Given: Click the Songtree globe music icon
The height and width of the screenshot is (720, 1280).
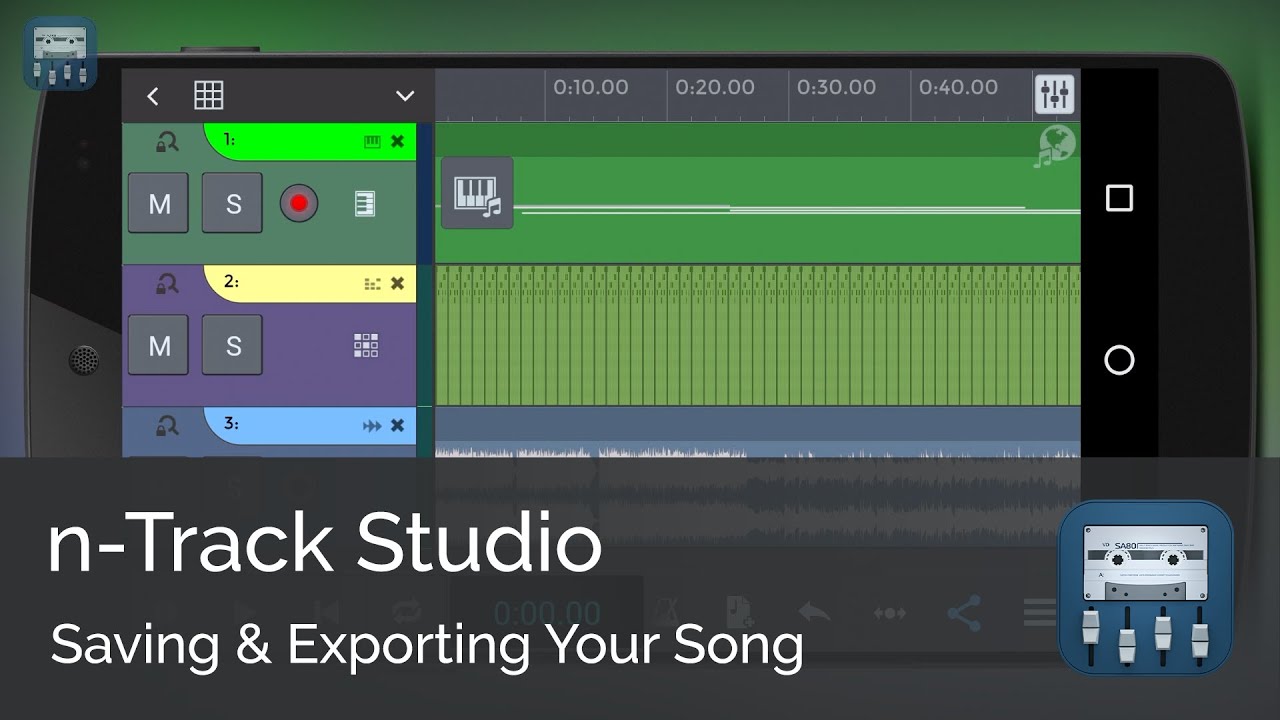Looking at the screenshot, I should click(x=1055, y=146).
